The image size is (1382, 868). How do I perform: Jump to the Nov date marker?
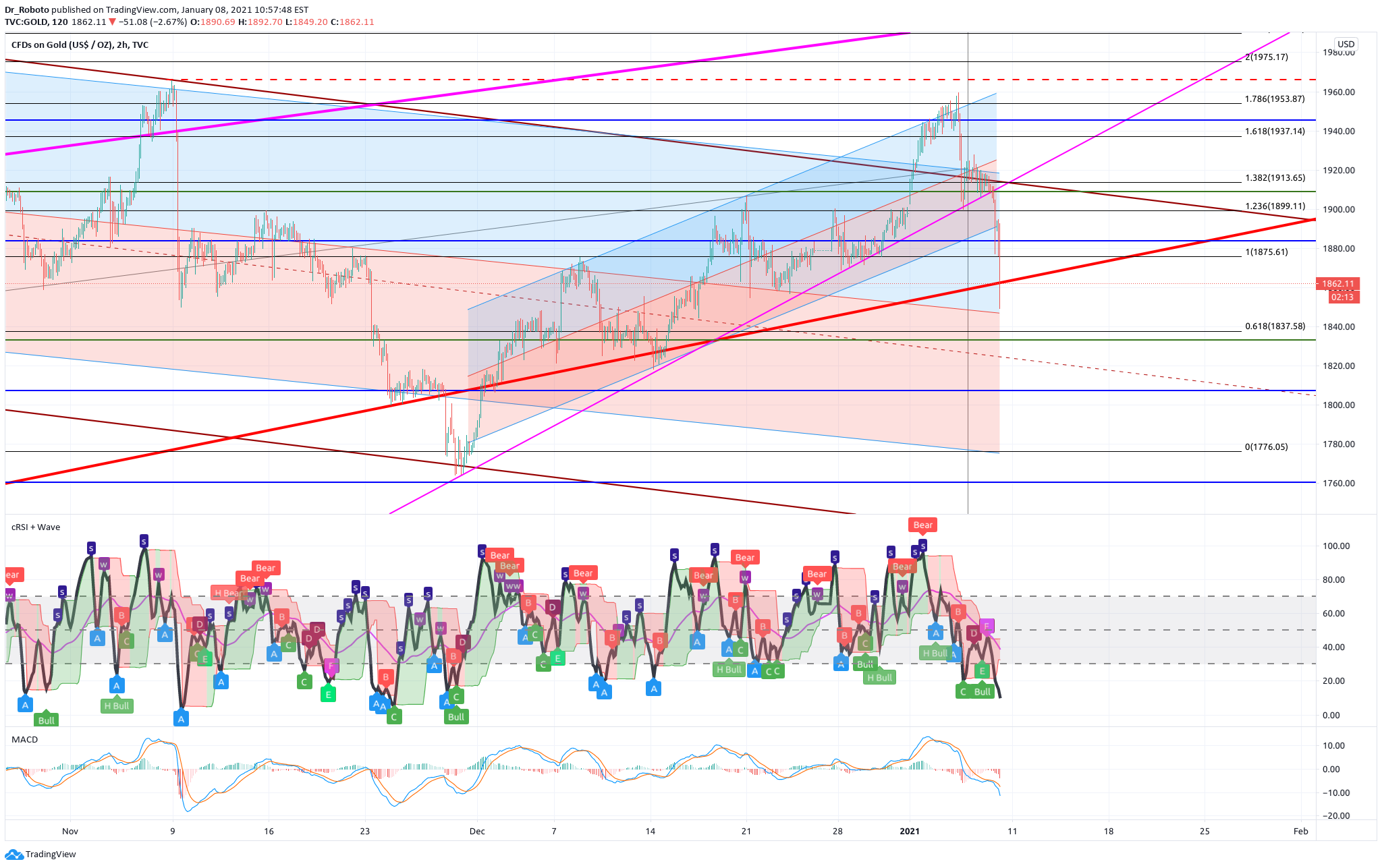pyautogui.click(x=70, y=832)
